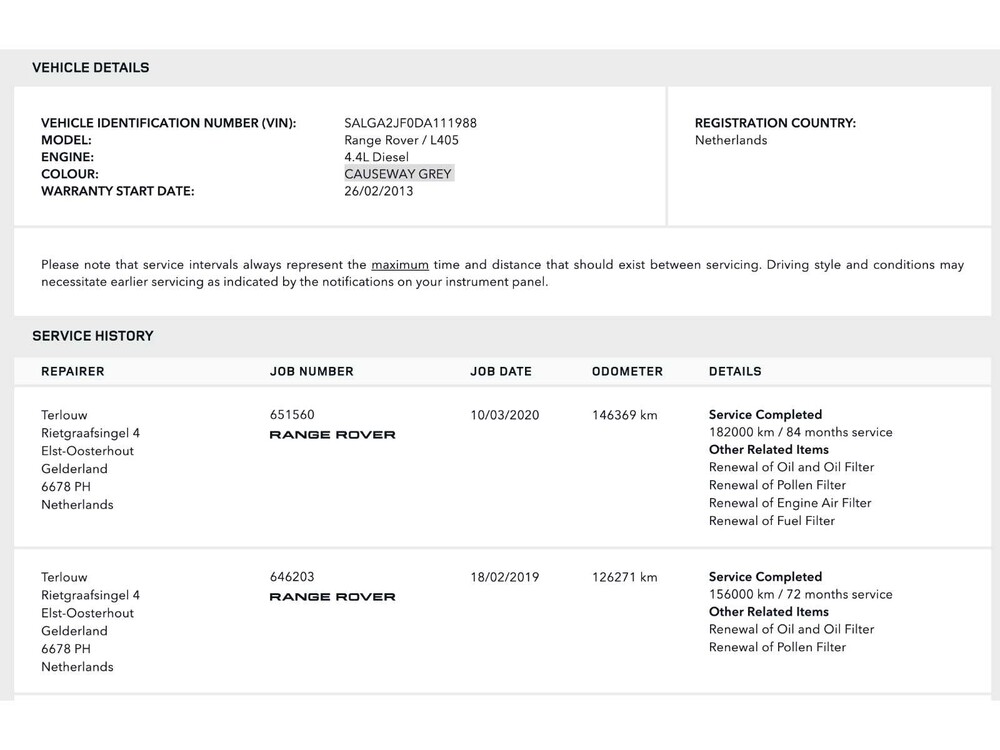Click the VIN number SALGA2JF0DA111988
Screen dimensions: 1000x750
410,123
